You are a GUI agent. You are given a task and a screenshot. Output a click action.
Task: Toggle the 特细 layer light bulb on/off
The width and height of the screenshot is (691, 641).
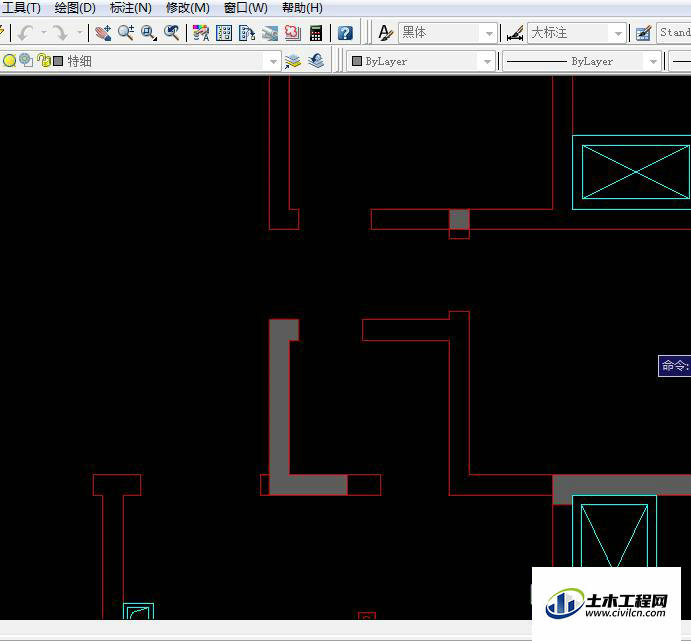pos(10,60)
